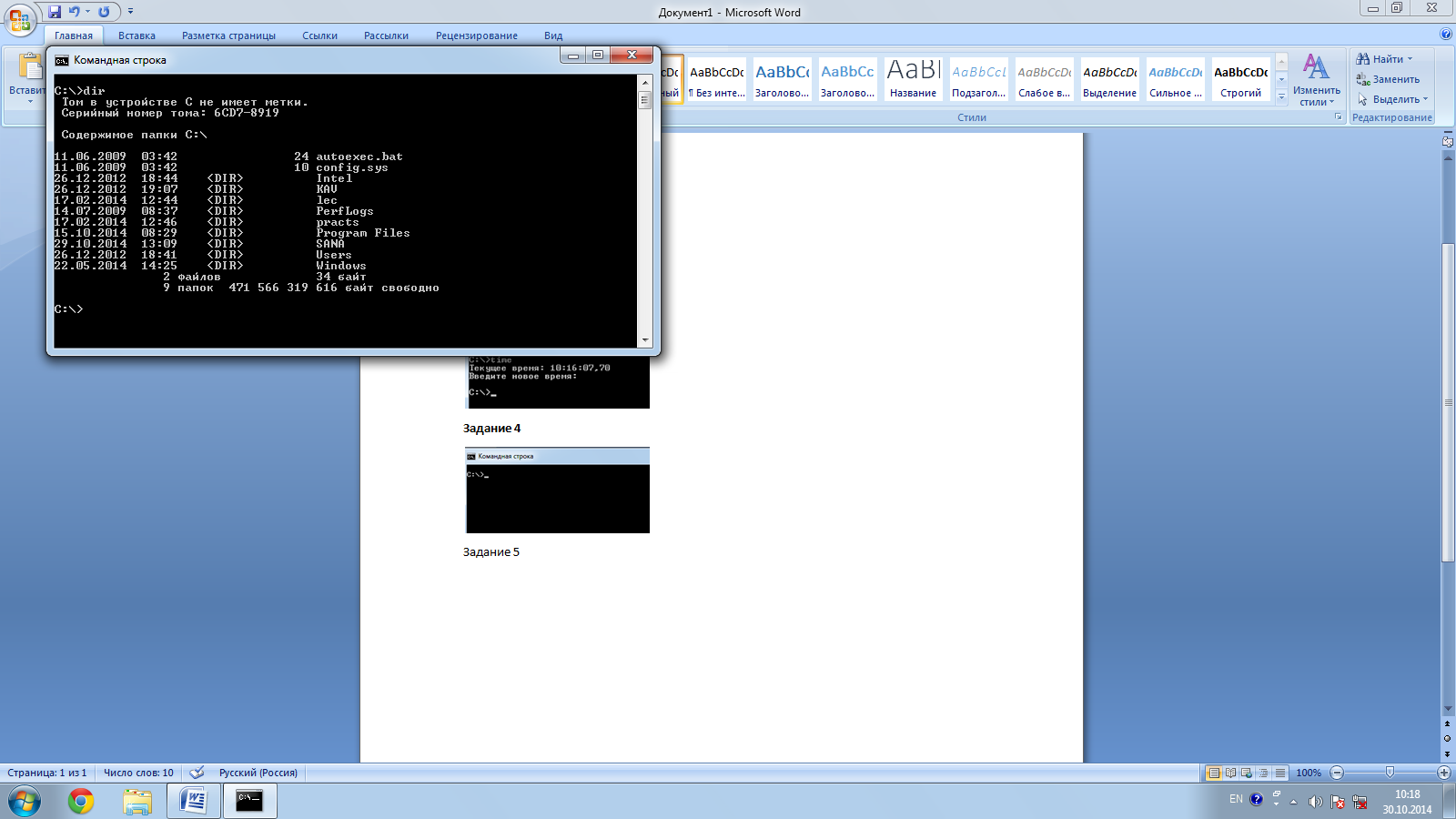Open Изменить стили menu
This screenshot has width=1456, height=819.
click(x=1317, y=80)
